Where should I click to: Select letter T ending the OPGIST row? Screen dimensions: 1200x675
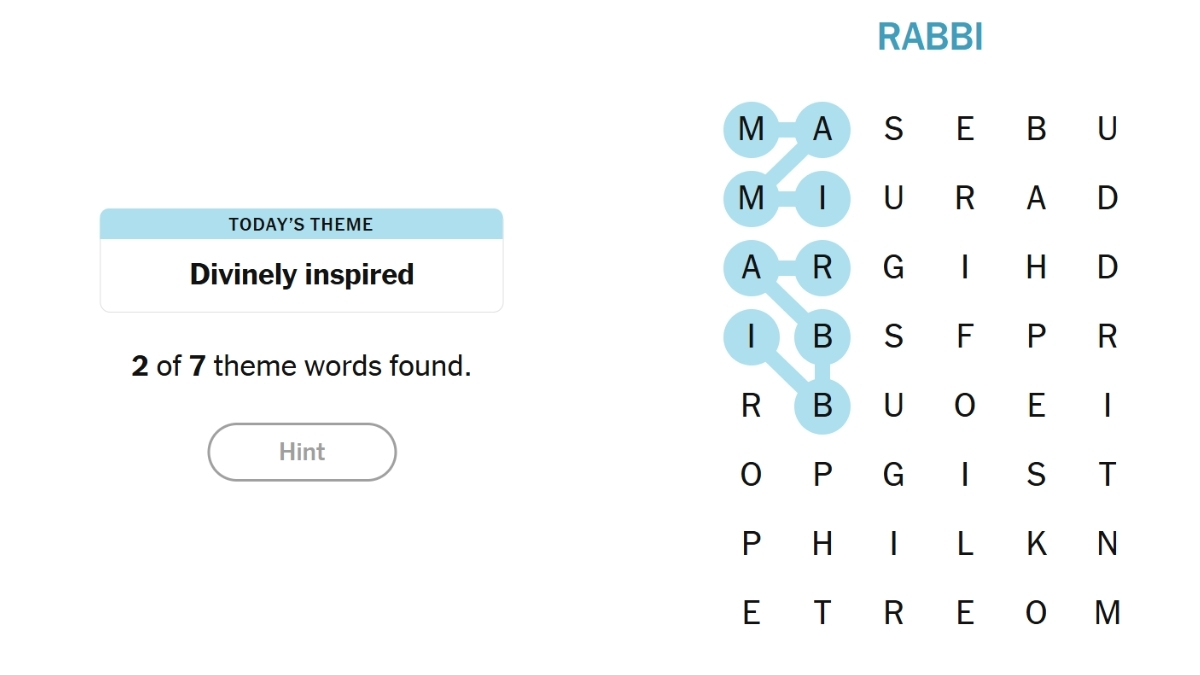[1107, 474]
